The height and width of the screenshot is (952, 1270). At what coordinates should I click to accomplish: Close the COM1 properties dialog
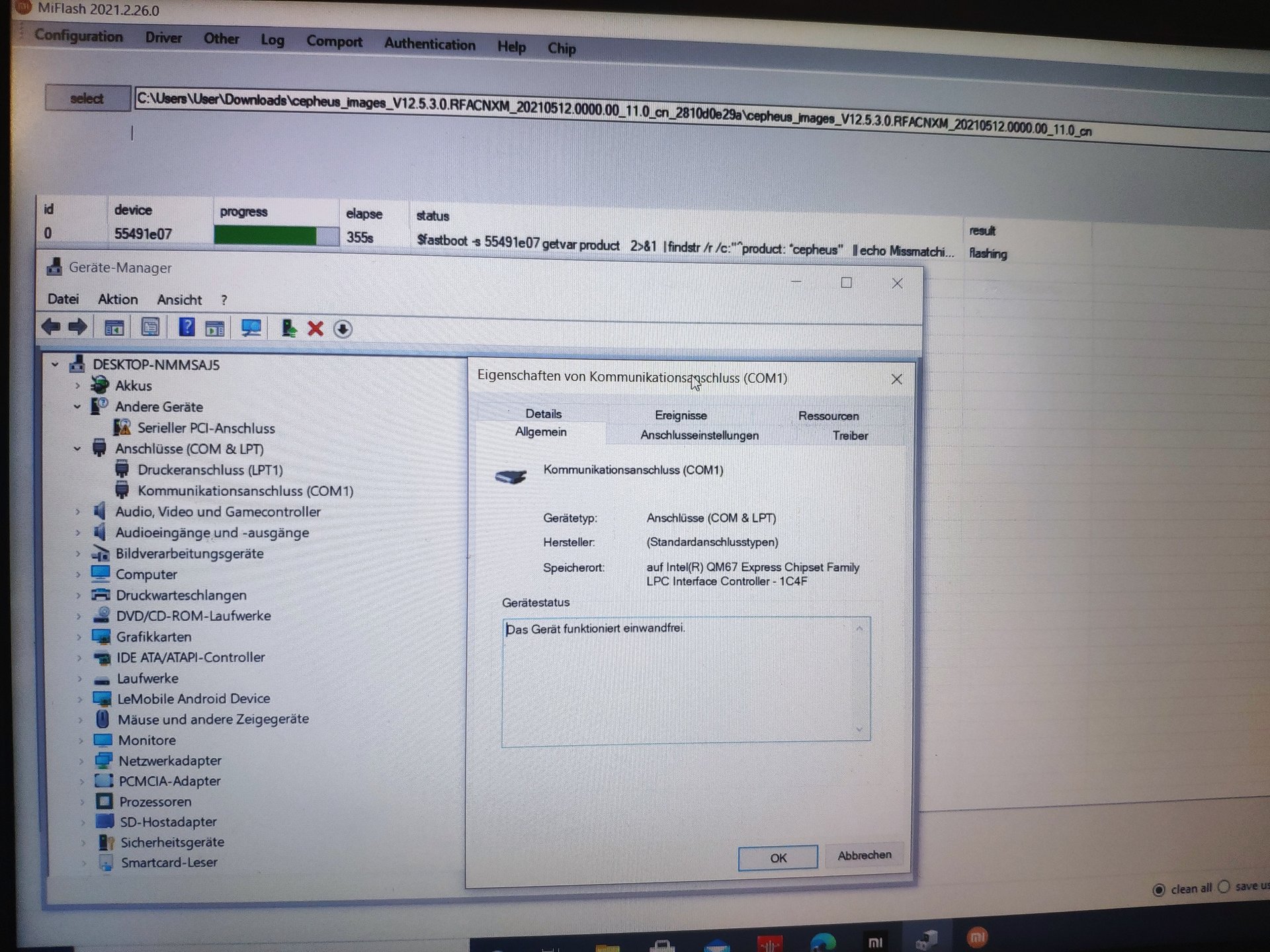896,379
